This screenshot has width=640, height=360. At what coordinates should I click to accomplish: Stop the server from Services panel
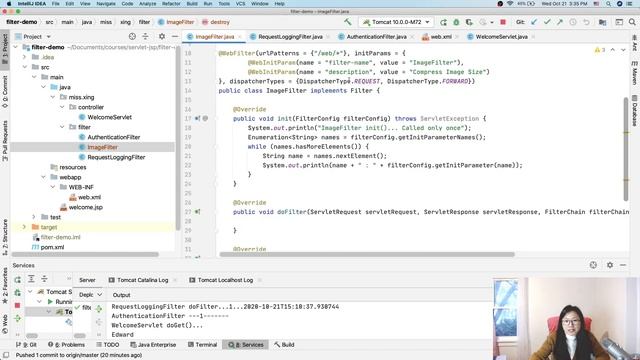pos(18,305)
